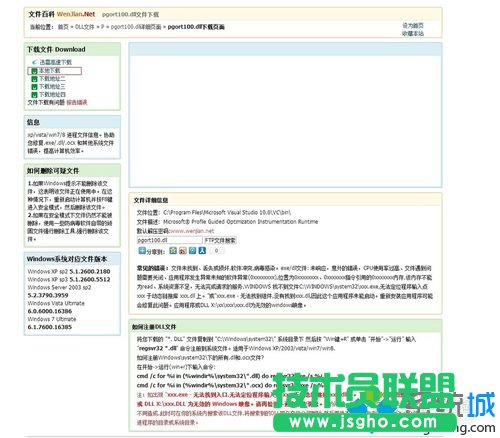Click the Thunder download arrow icon
500x438 pixels.
coord(34,62)
